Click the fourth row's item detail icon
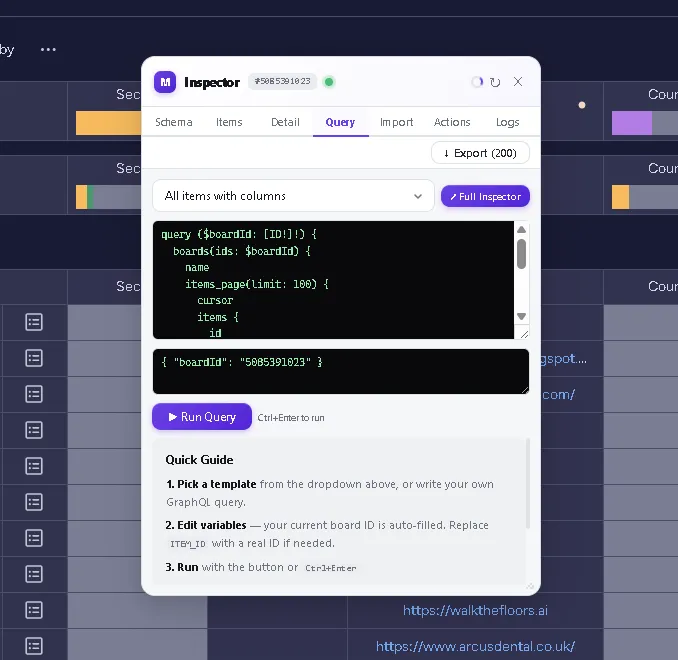This screenshot has height=660, width=678. (34, 430)
